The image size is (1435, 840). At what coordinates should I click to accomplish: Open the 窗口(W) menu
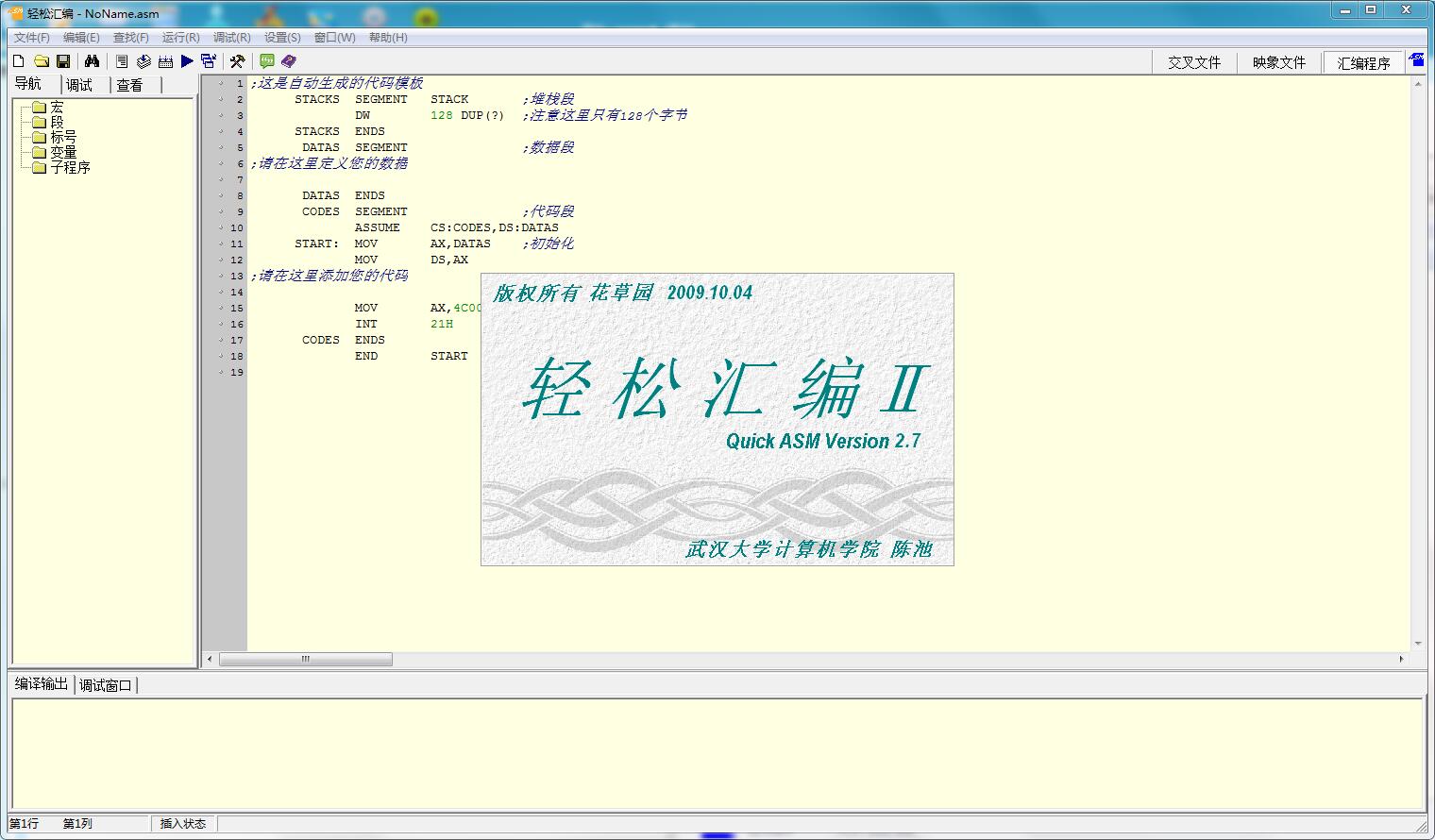point(335,38)
